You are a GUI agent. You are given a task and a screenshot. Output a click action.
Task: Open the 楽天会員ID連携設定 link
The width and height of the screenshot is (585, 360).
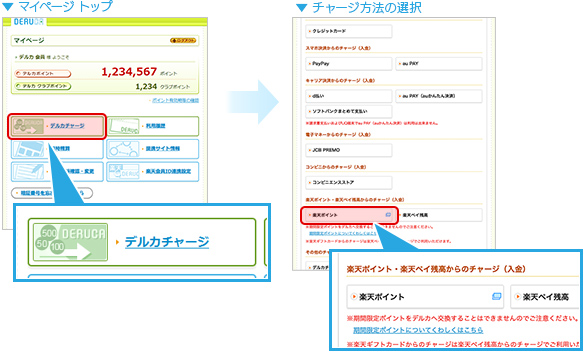(x=168, y=171)
